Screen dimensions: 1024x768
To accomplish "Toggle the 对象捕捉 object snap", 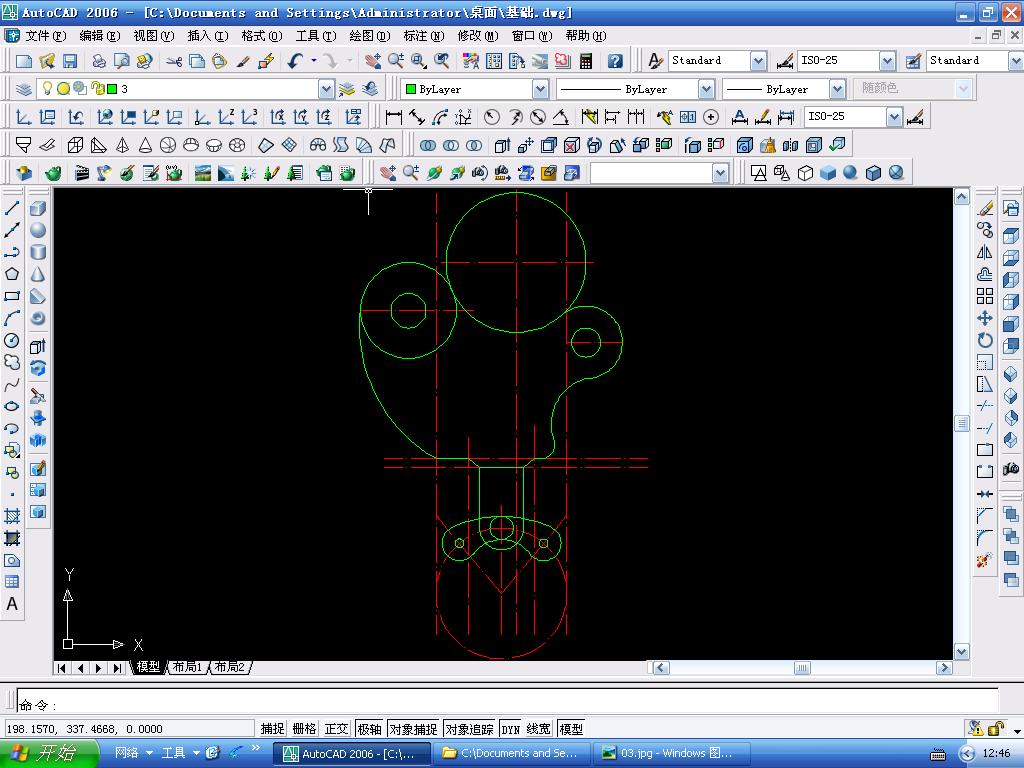I will pyautogui.click(x=413, y=729).
